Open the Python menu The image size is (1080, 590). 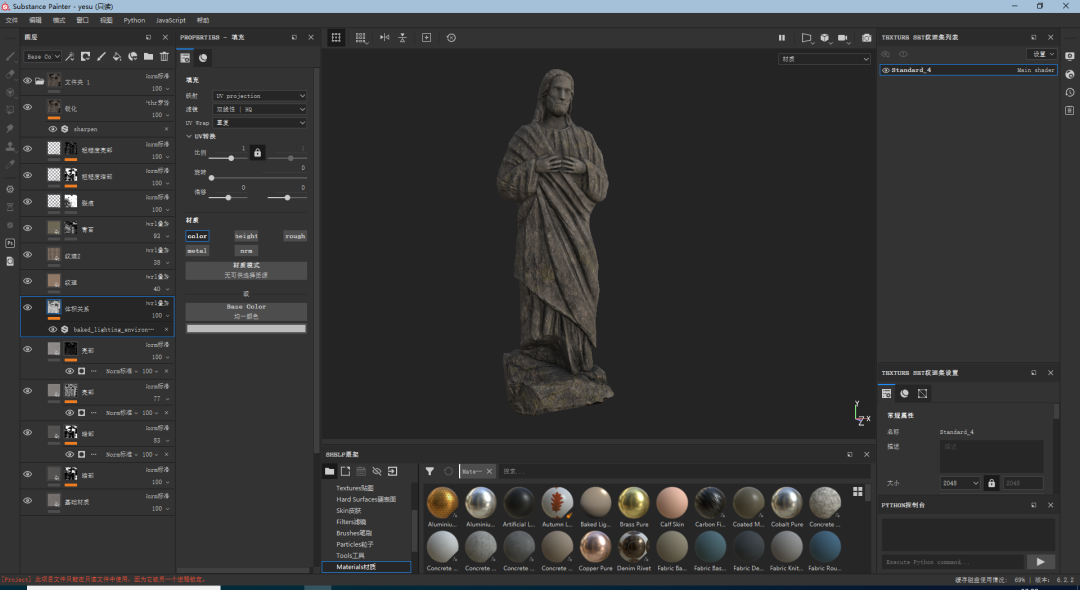tap(134, 20)
